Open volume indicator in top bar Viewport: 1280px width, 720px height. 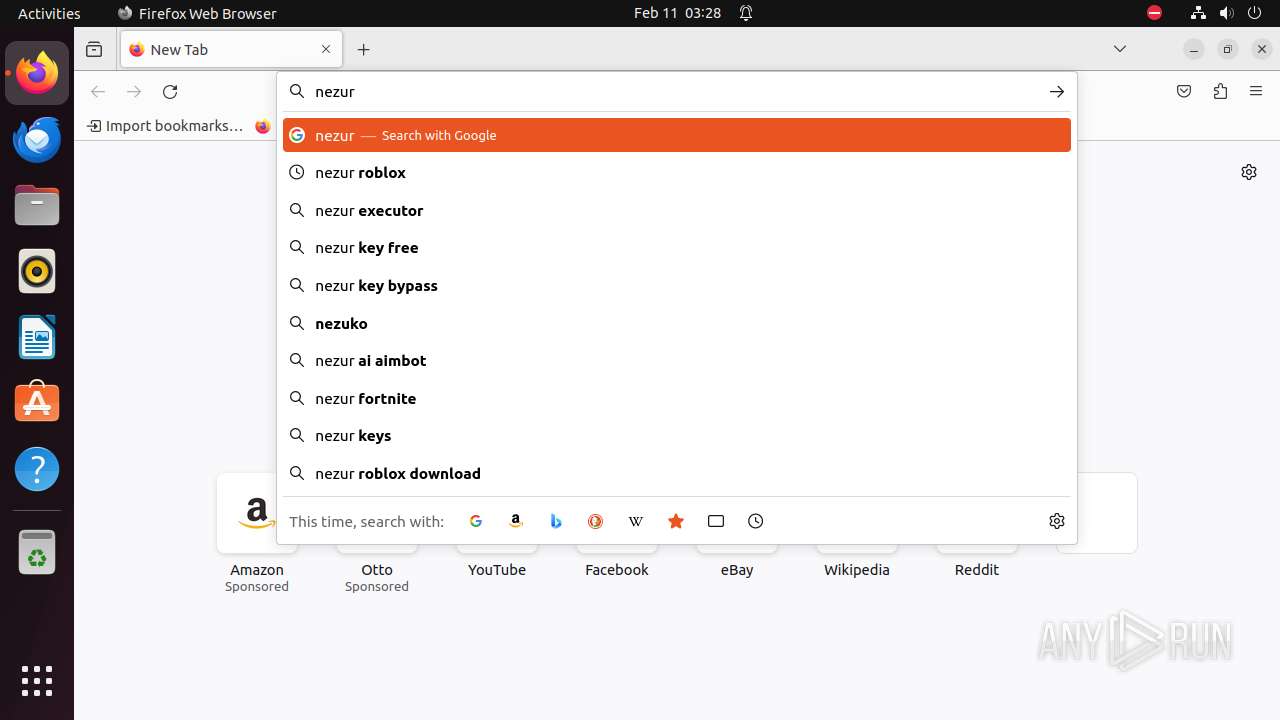(1227, 13)
